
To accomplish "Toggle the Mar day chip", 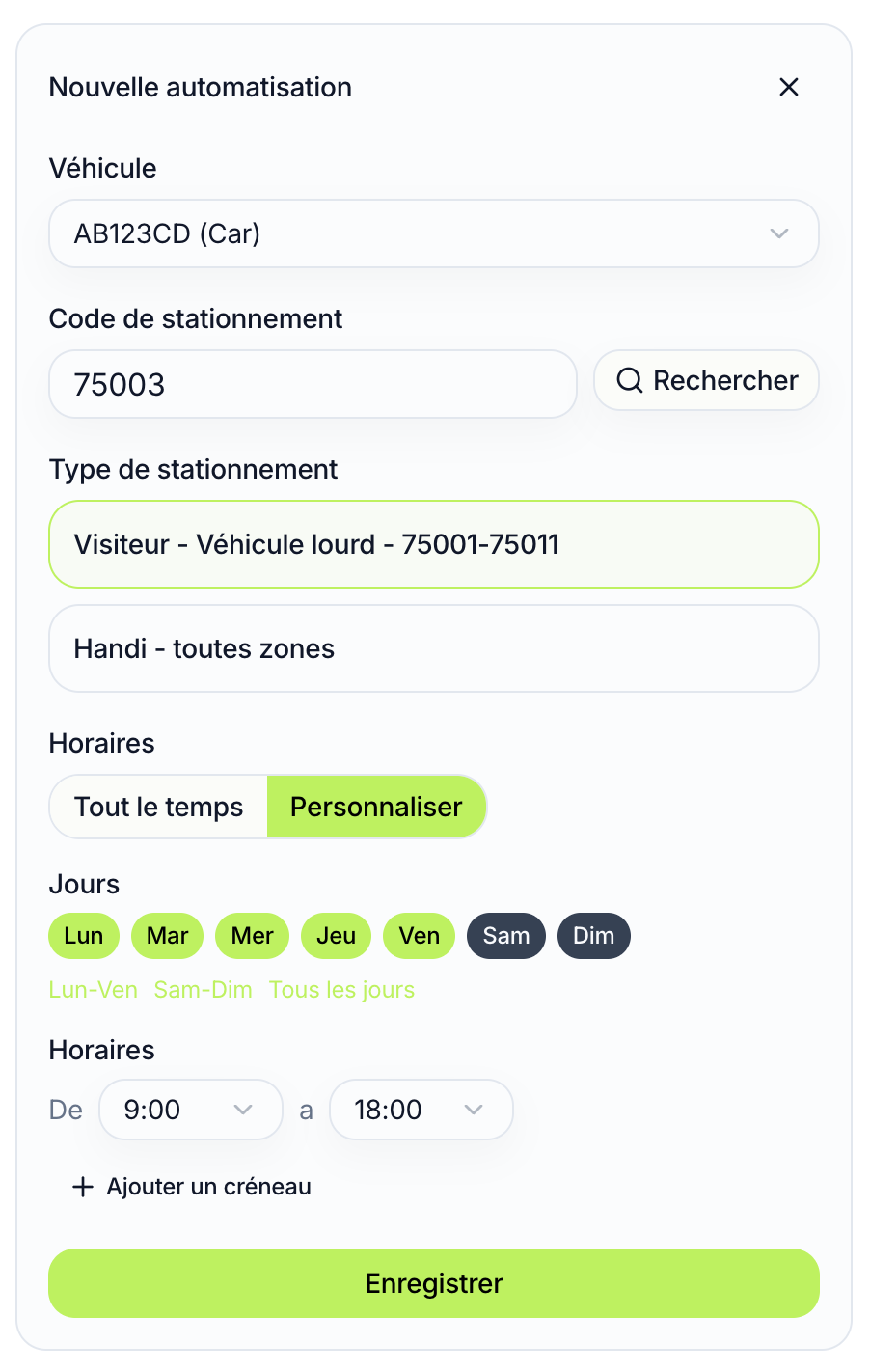I will point(167,936).
